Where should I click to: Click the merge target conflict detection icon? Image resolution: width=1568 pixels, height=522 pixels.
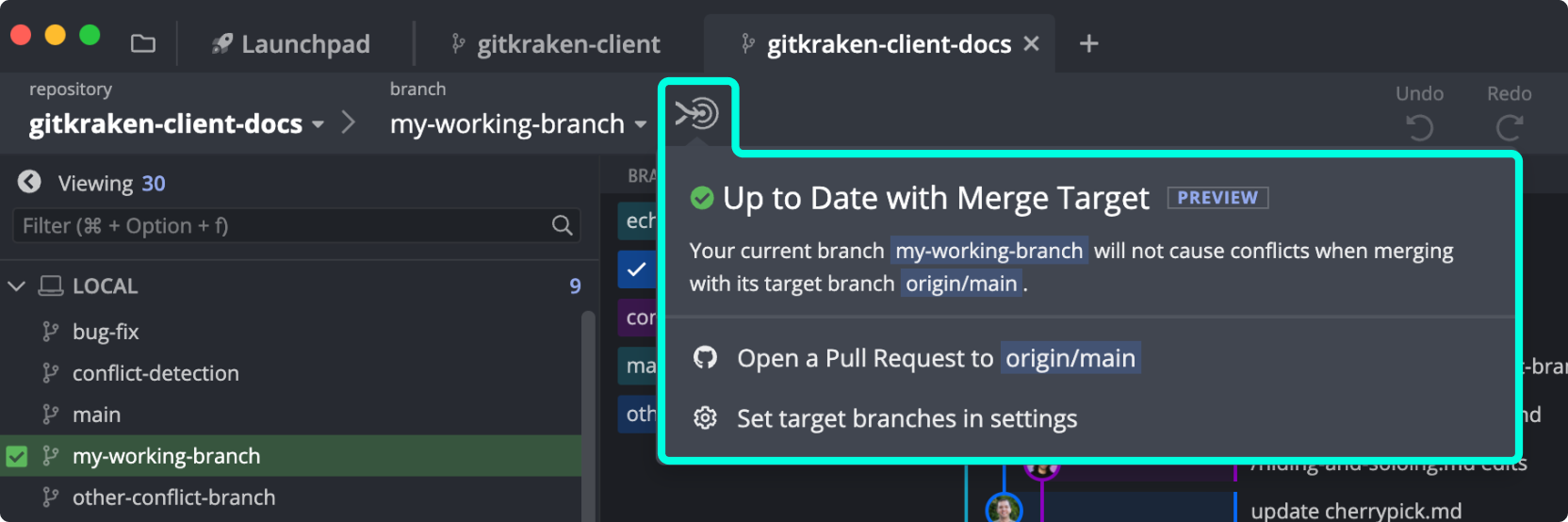(697, 114)
